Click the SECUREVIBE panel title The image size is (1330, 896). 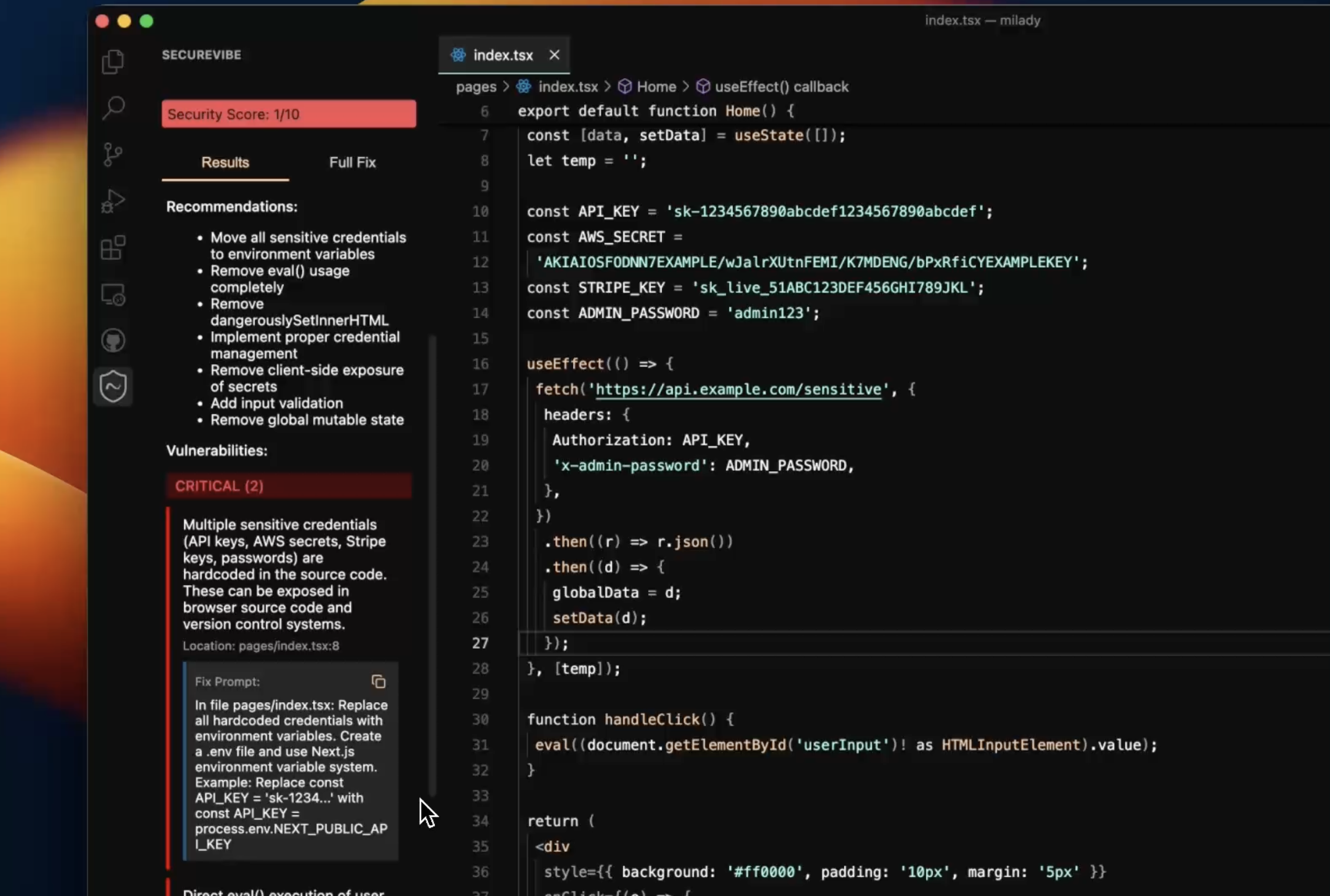(x=202, y=55)
